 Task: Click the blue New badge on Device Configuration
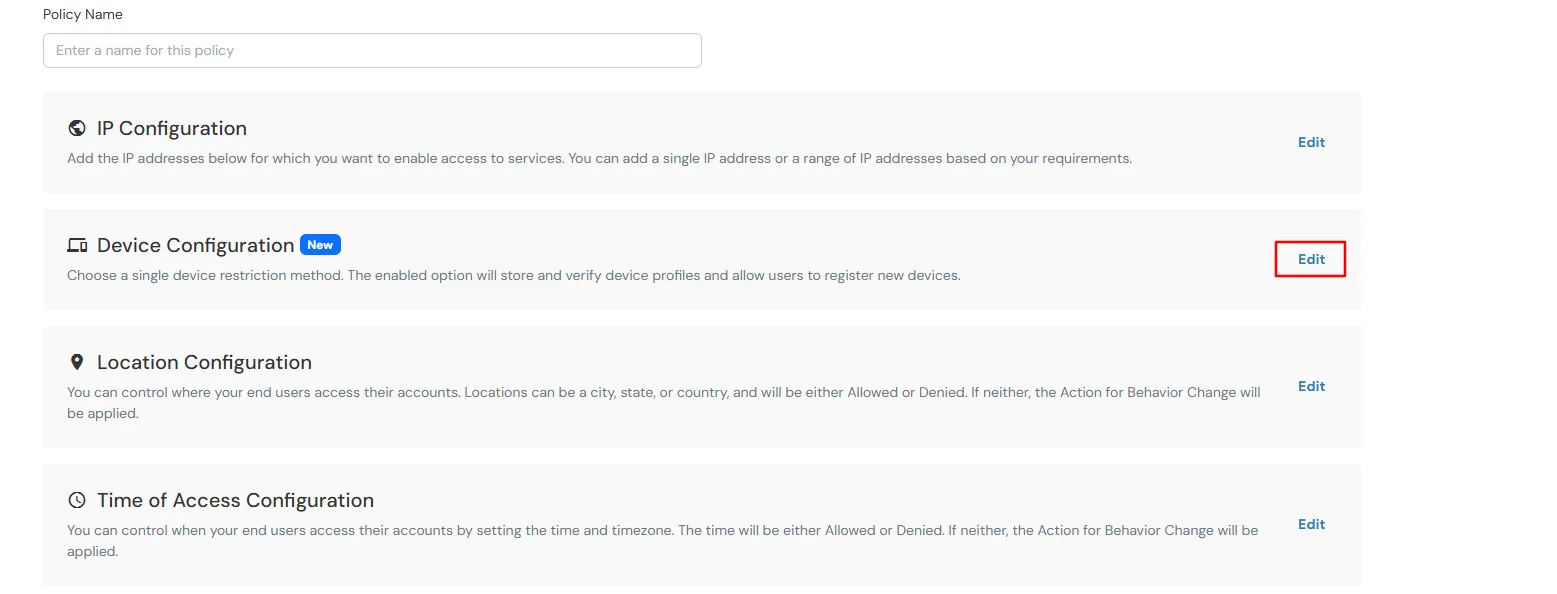pos(320,244)
